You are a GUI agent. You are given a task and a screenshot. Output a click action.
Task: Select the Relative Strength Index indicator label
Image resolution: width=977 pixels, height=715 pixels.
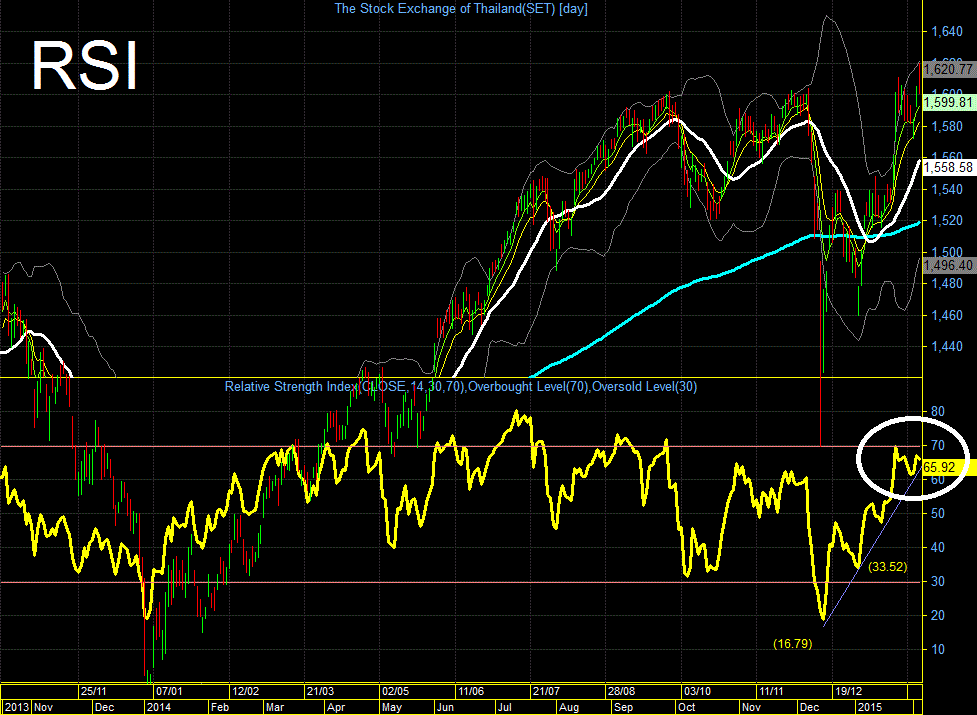click(460, 387)
